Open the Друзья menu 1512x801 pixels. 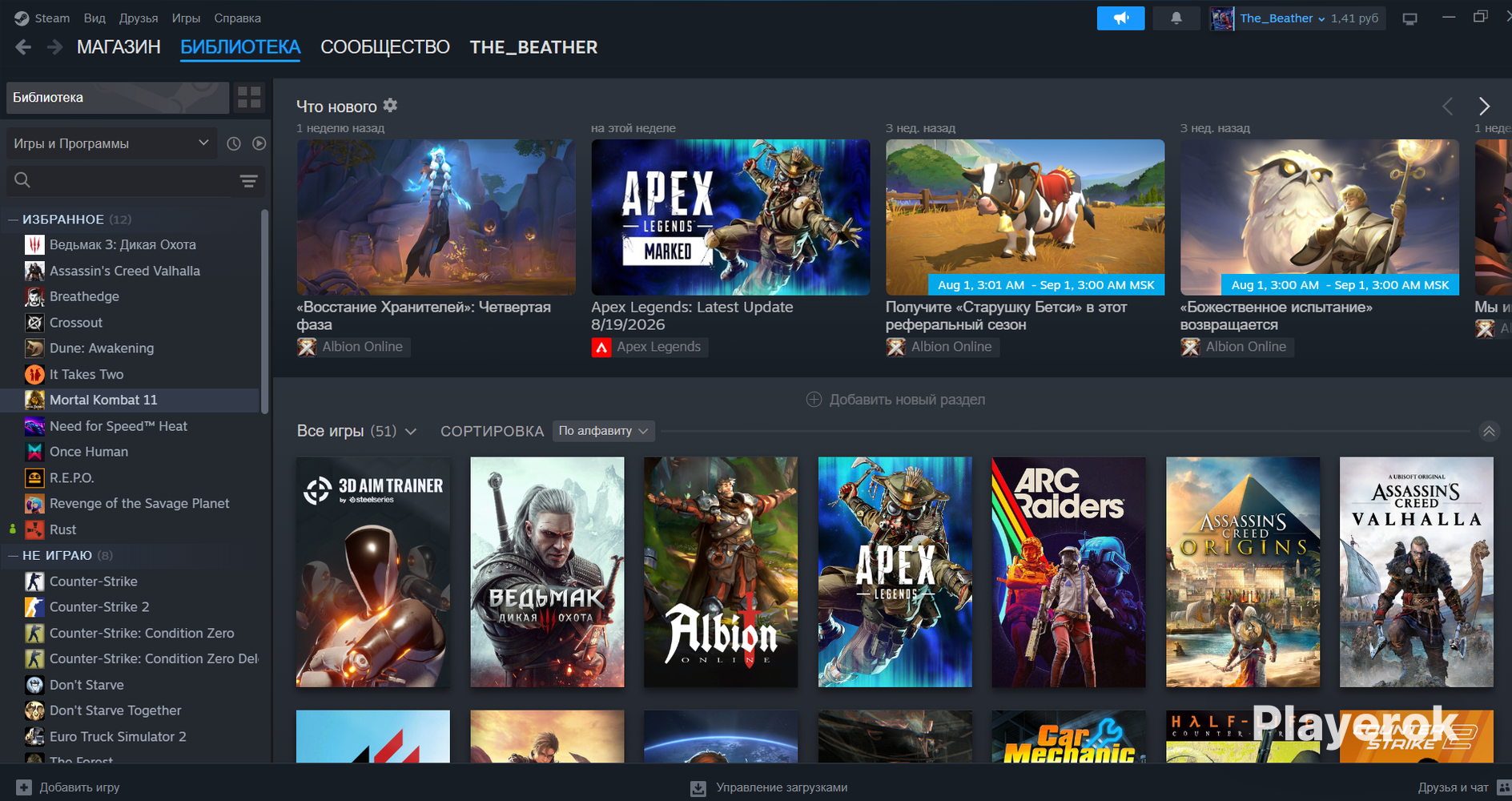point(139,18)
